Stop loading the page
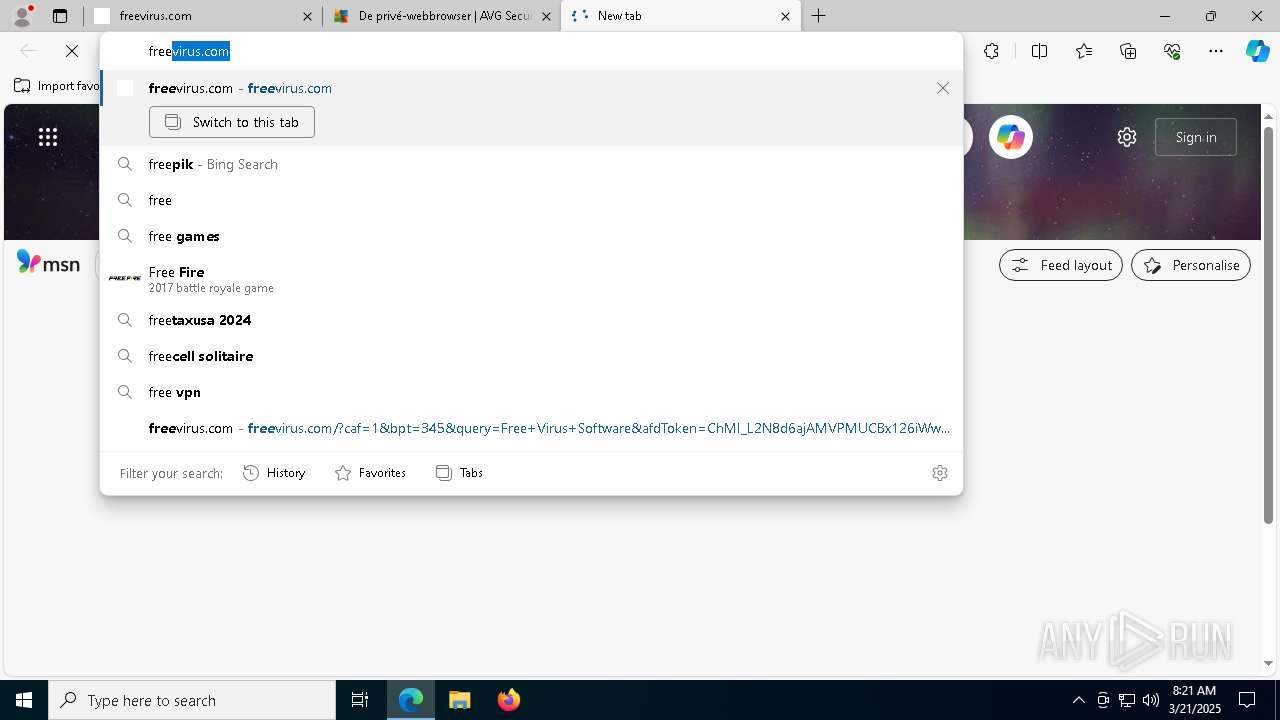Screen dimensions: 1280x720 [x=72, y=51]
